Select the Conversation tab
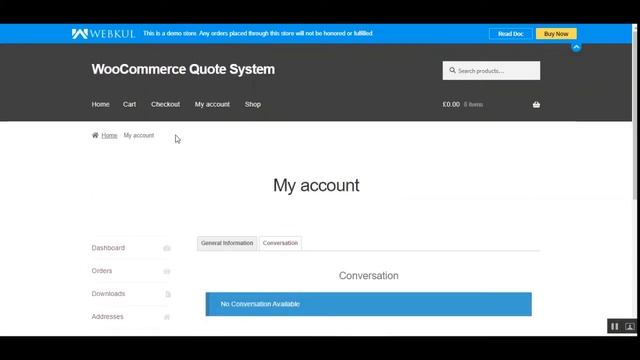The height and width of the screenshot is (360, 640). point(280,243)
